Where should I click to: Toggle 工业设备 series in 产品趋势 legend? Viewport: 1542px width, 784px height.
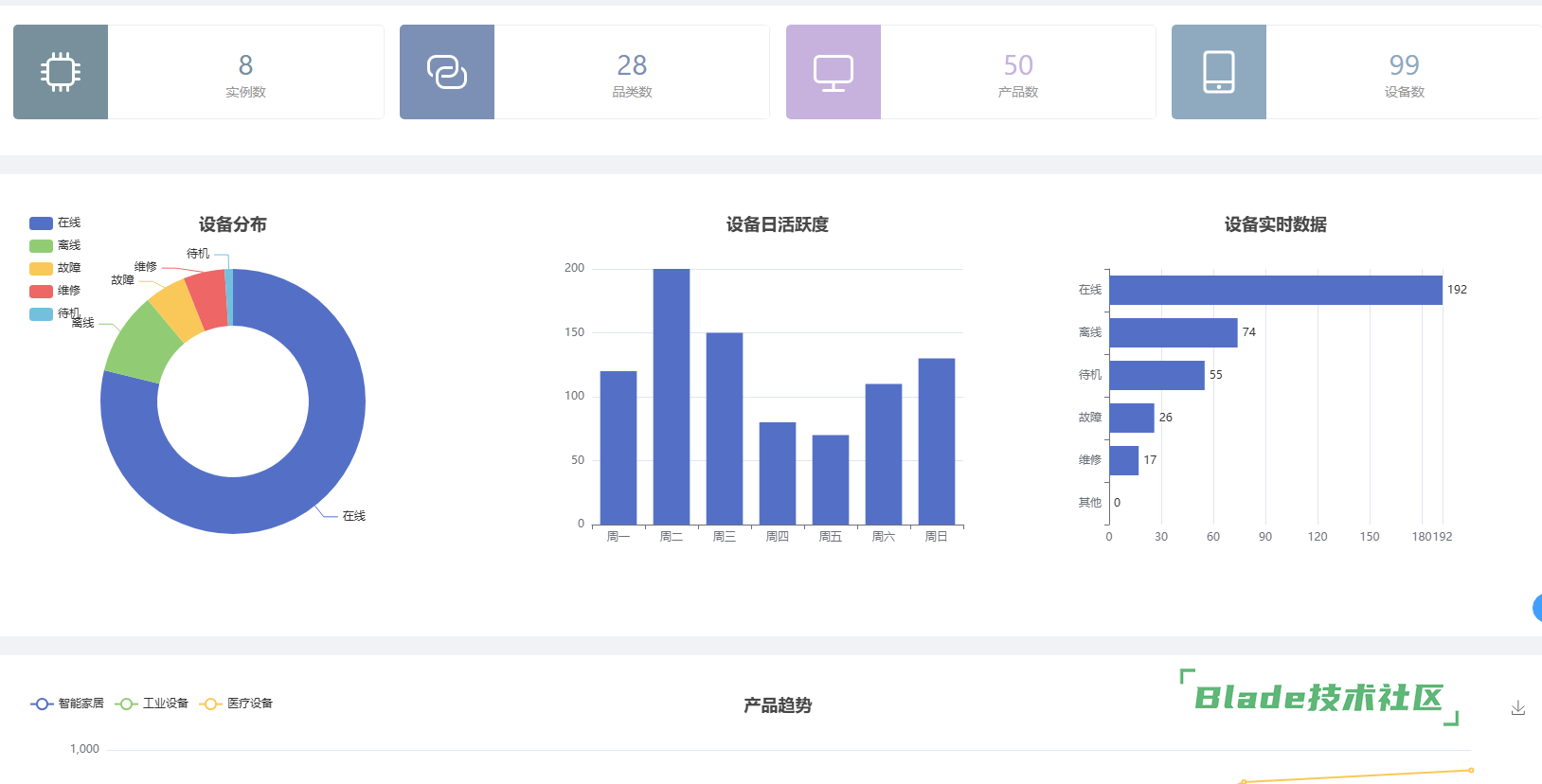click(152, 704)
